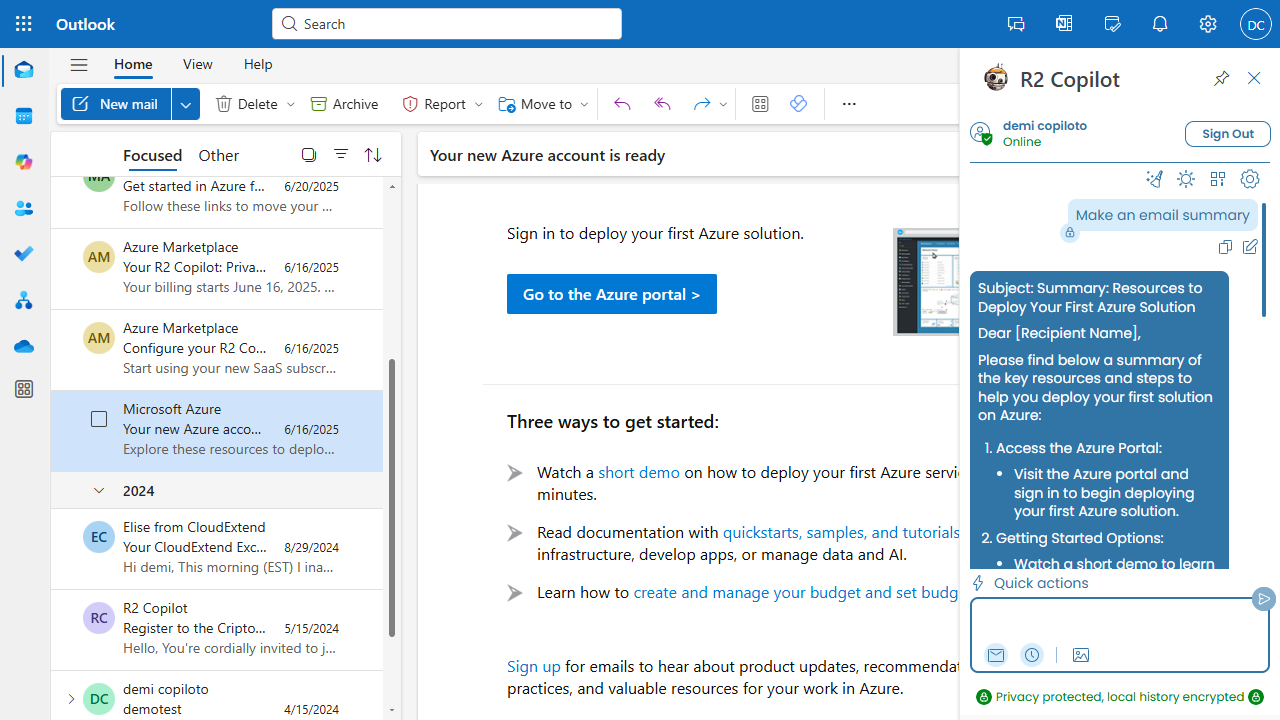The height and width of the screenshot is (720, 1280).
Task: Expand the Delete dropdown arrow
Action: click(x=291, y=104)
